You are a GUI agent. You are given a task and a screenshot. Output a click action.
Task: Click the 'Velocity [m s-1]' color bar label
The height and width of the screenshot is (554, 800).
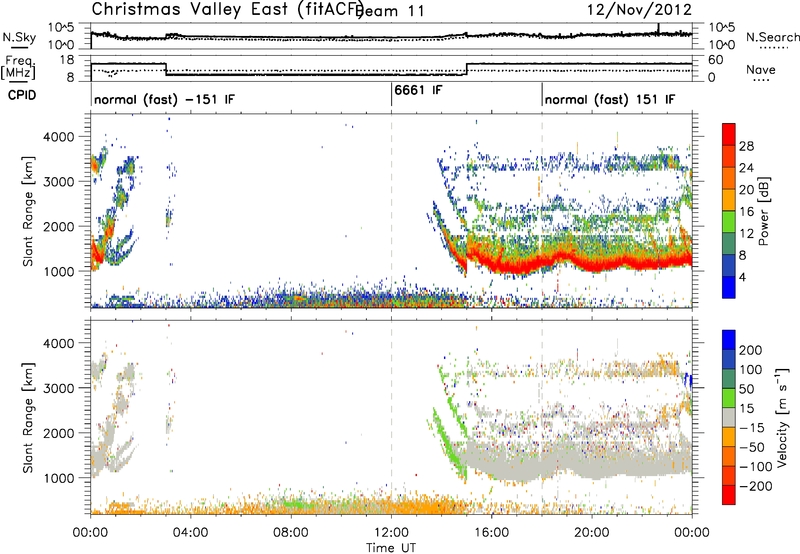tap(781, 417)
